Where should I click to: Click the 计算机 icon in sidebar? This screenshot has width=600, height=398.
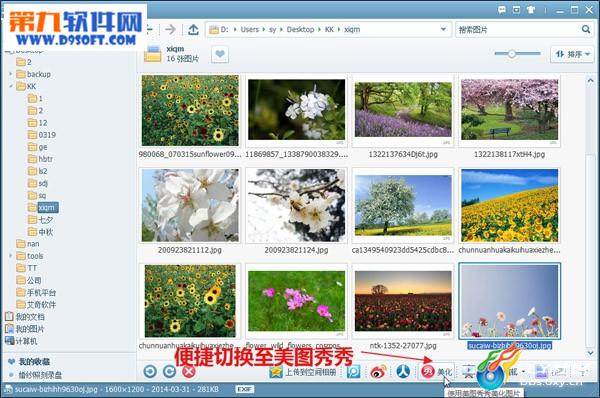[9, 341]
